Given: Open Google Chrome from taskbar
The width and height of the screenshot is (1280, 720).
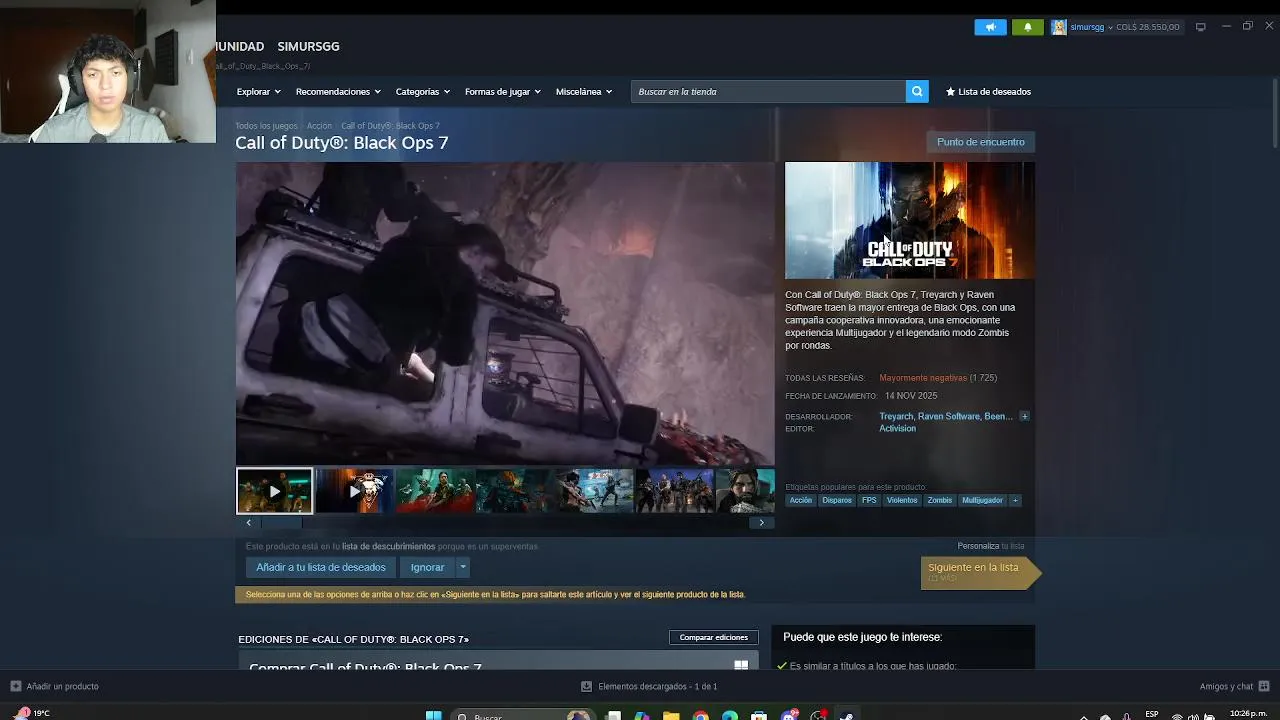Looking at the screenshot, I should tap(701, 716).
